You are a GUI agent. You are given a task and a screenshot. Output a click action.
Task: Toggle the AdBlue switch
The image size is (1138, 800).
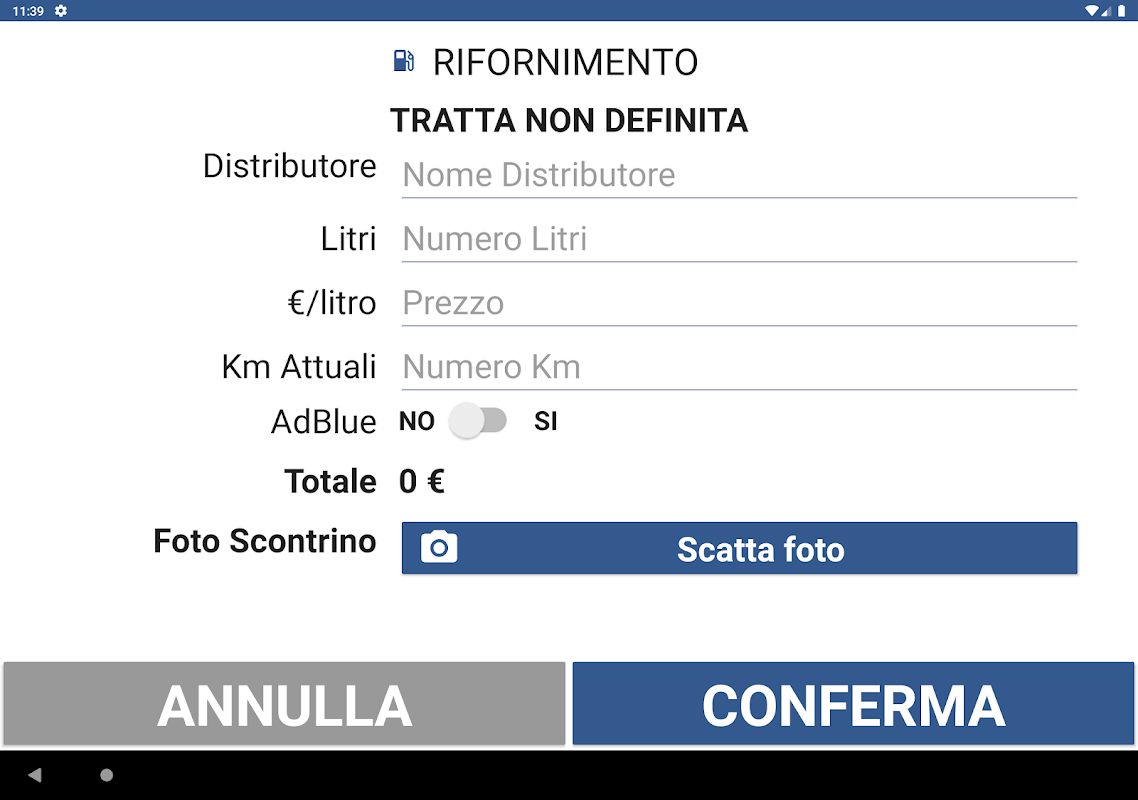(478, 421)
